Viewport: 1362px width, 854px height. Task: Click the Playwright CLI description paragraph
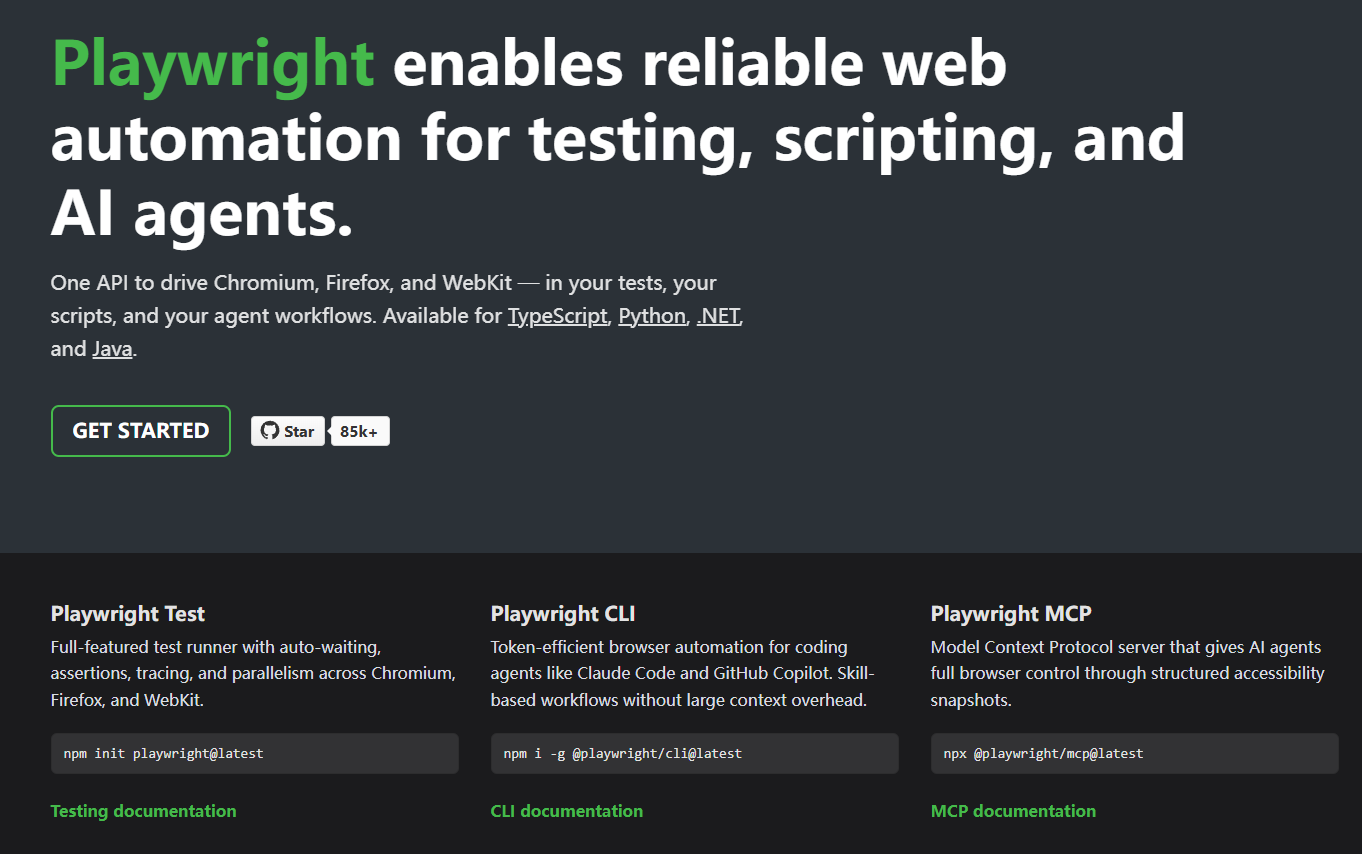(x=683, y=673)
